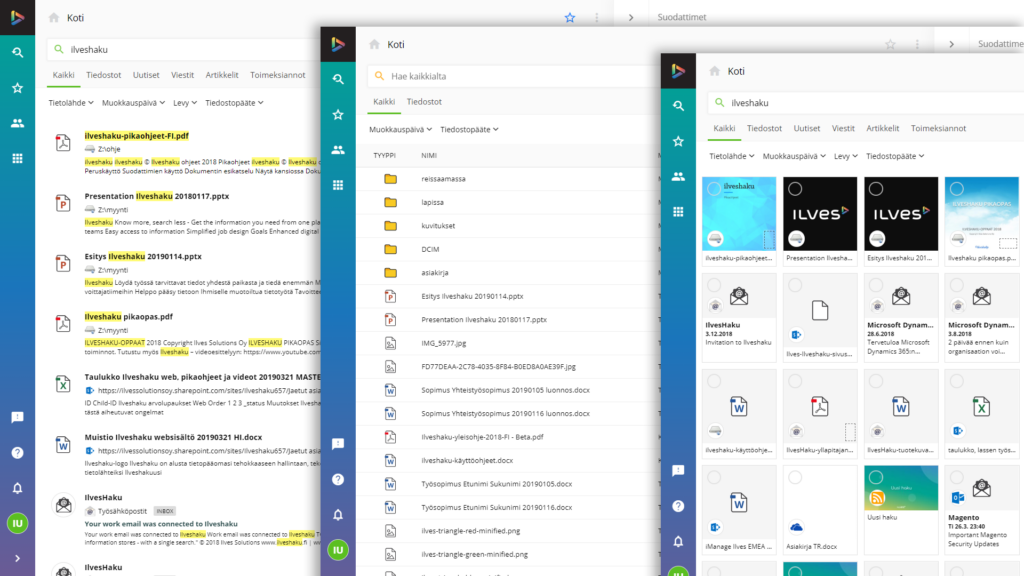Expand left window sidebar with bottom arrow
Screen dimensions: 1024x576
click(x=18, y=558)
